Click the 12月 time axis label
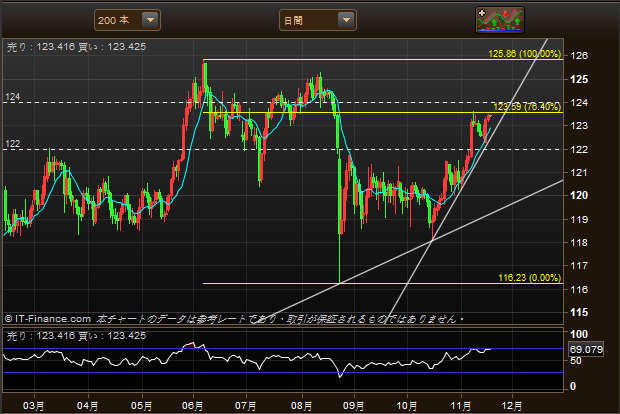Image resolution: width=620 pixels, height=414 pixels. coord(512,406)
